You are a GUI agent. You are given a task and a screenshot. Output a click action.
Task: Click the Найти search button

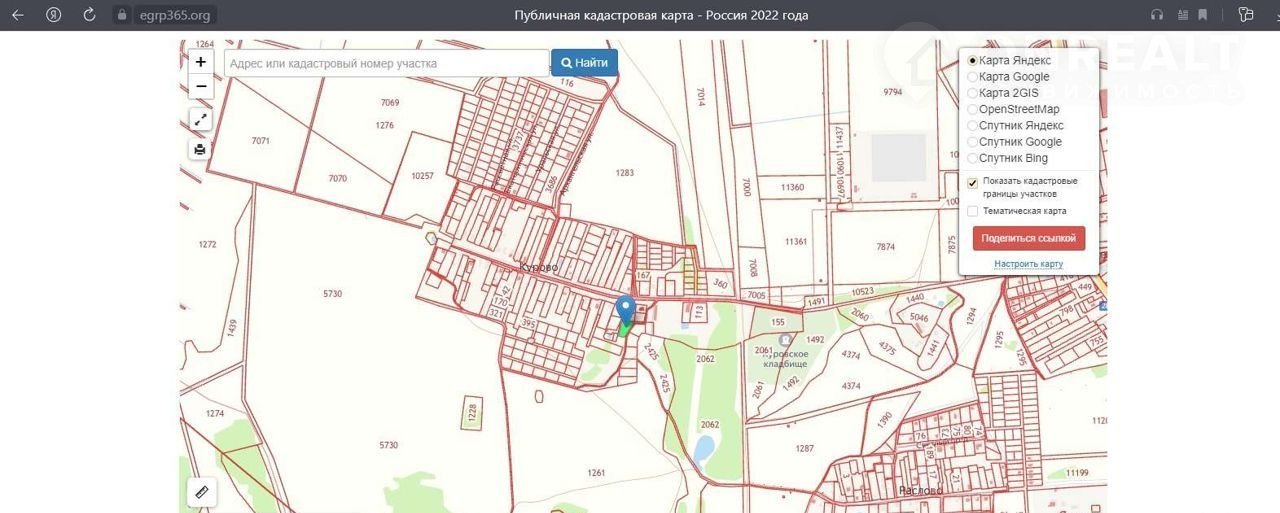click(584, 63)
